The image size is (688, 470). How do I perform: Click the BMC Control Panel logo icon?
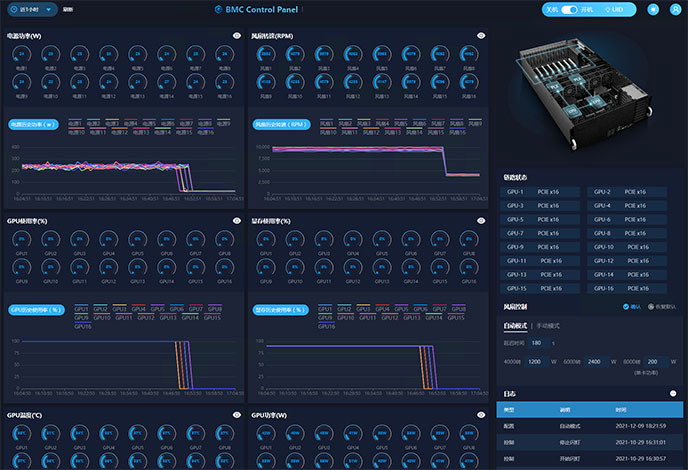point(219,9)
